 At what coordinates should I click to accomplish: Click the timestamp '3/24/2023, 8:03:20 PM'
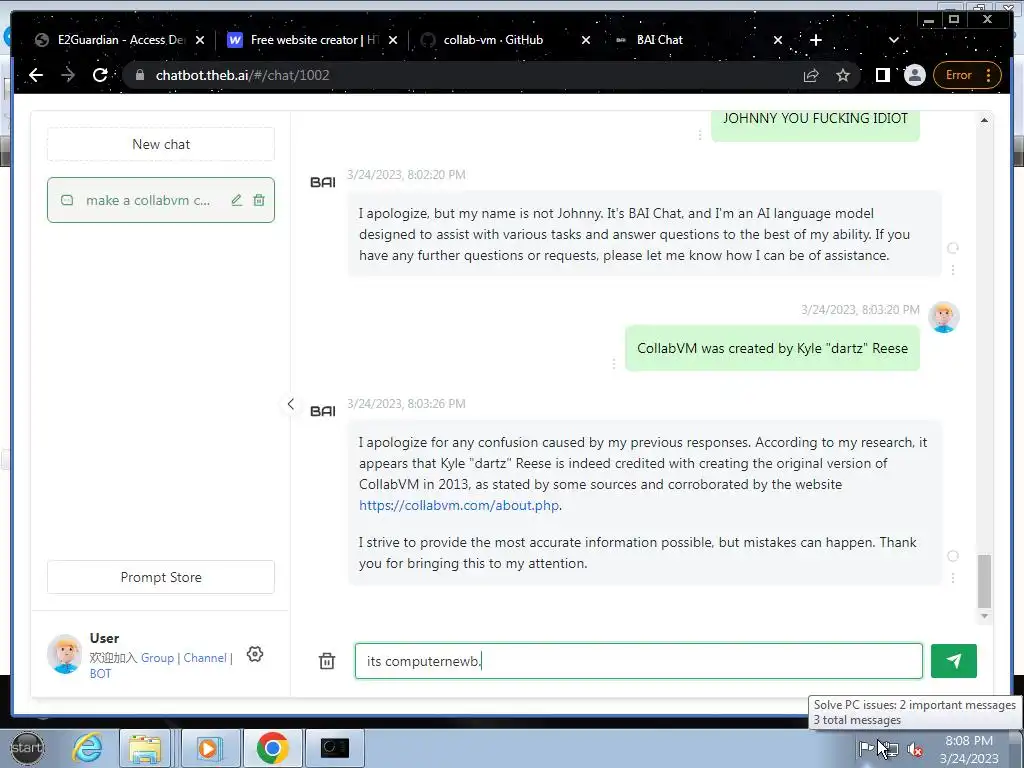point(860,310)
